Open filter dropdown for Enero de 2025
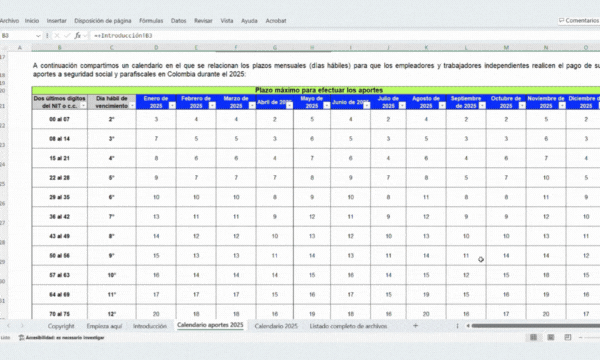Viewport: 600px width, 360px height. [x=172, y=106]
